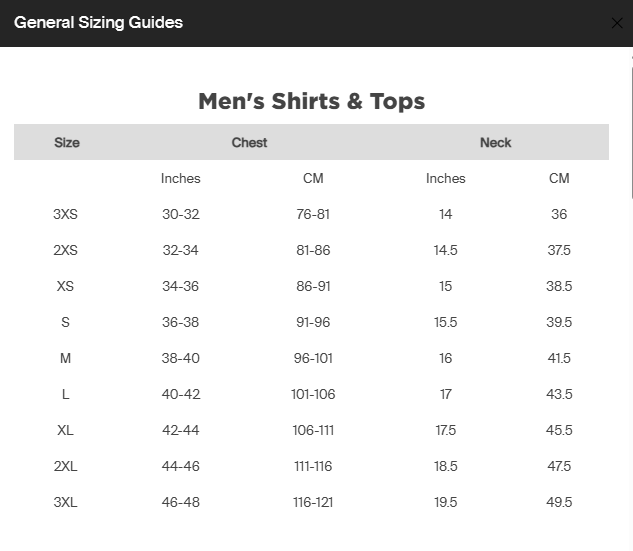This screenshot has width=633, height=551.
Task: Click the 42-44 chest inches value
Action: 180,430
